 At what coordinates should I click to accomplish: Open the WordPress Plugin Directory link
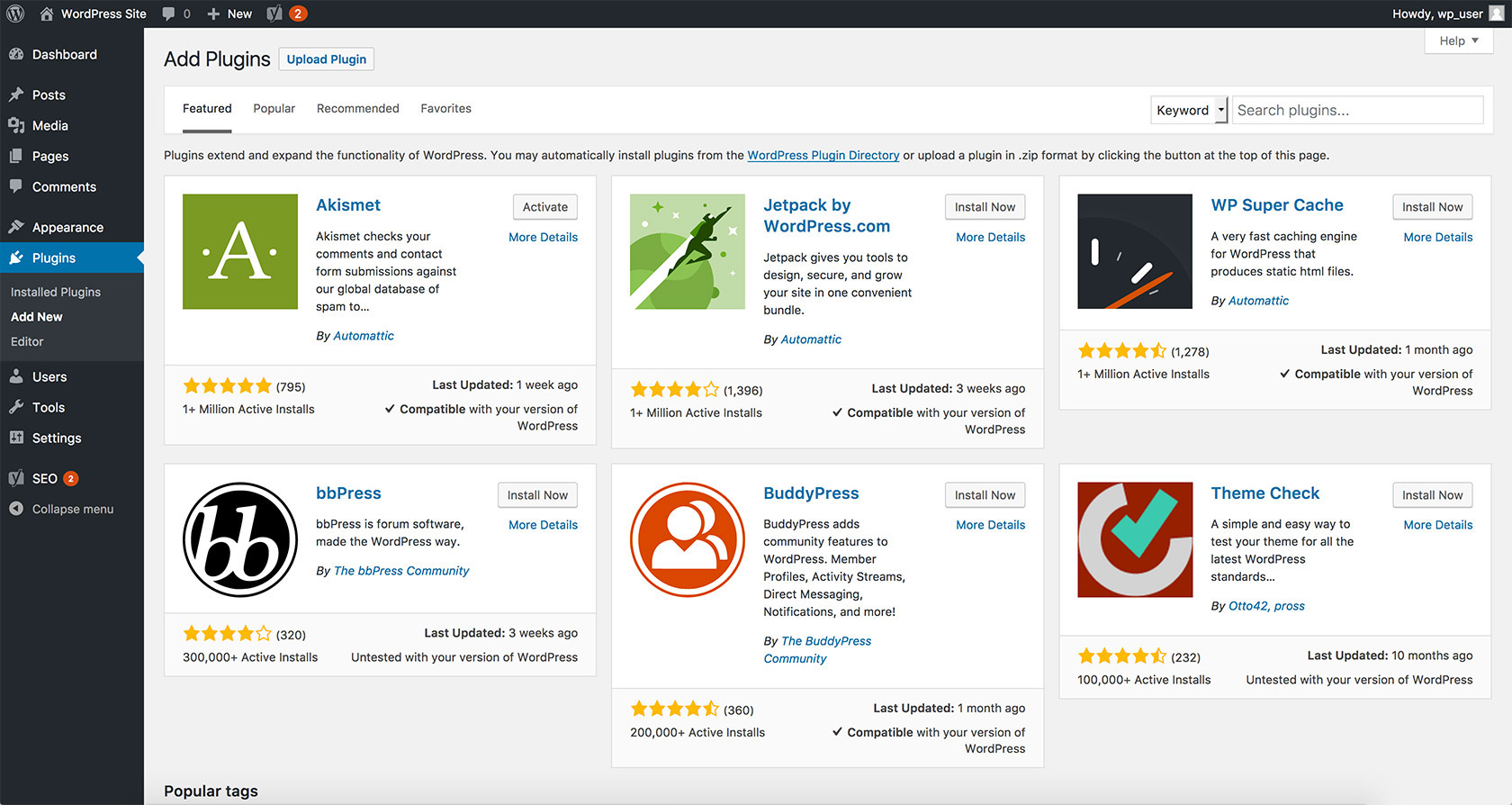point(823,155)
